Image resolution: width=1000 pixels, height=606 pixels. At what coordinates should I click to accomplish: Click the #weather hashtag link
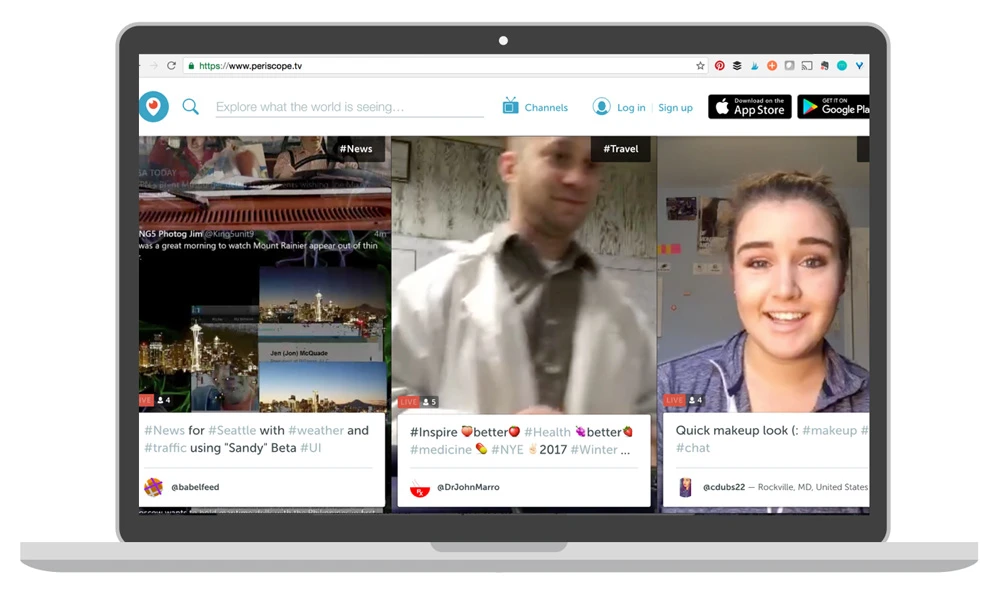tap(316, 431)
